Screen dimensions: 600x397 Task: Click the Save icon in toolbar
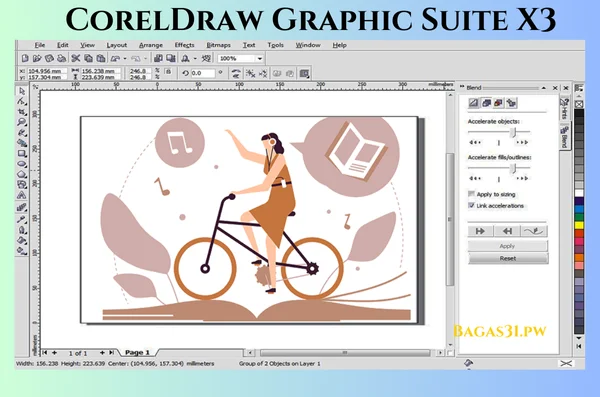click(x=49, y=58)
